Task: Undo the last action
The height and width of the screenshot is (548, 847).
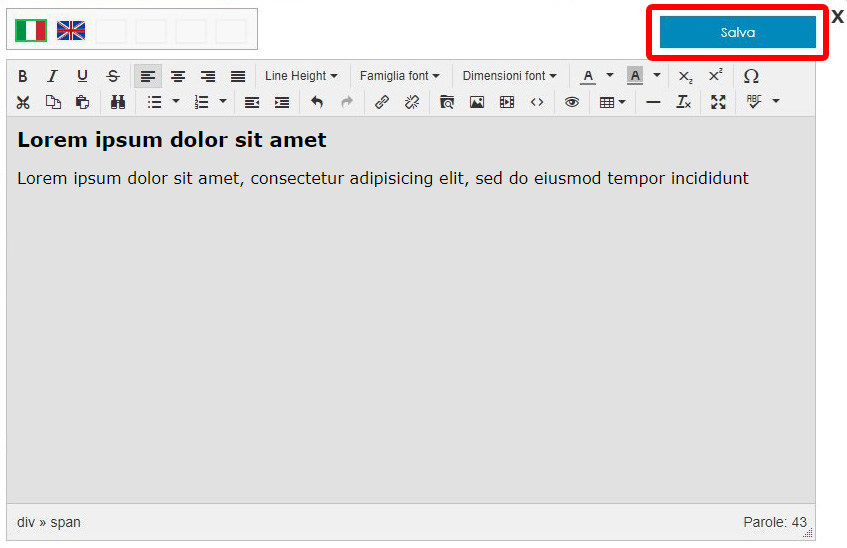Action: 317,102
